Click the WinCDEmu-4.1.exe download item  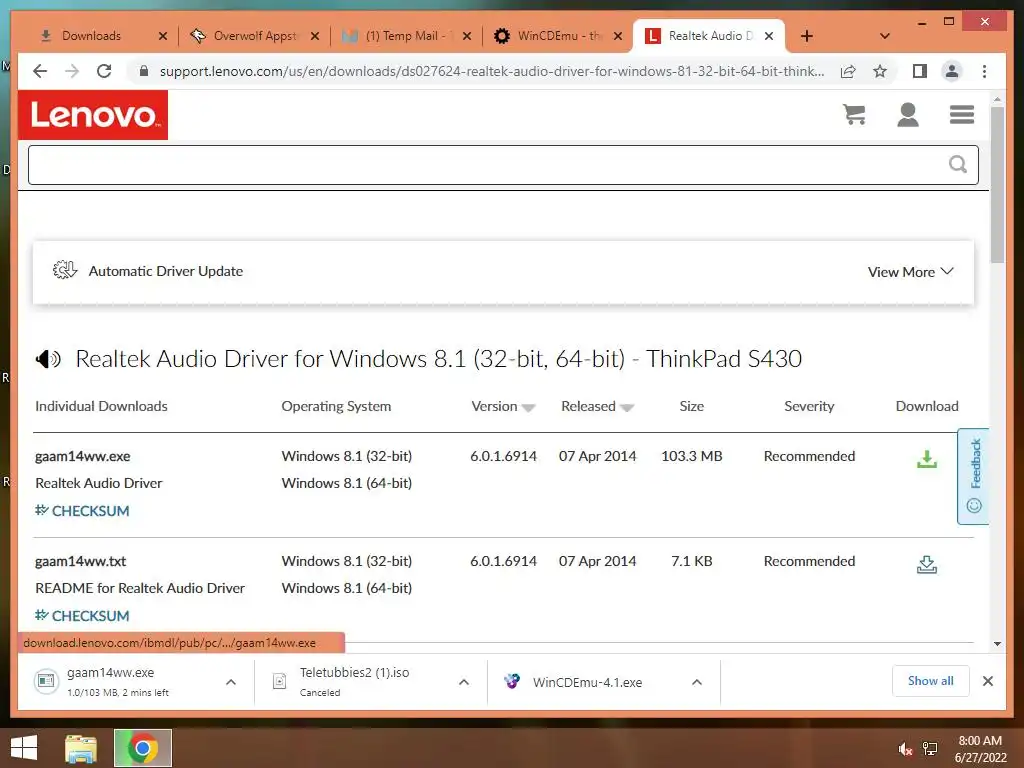click(587, 682)
